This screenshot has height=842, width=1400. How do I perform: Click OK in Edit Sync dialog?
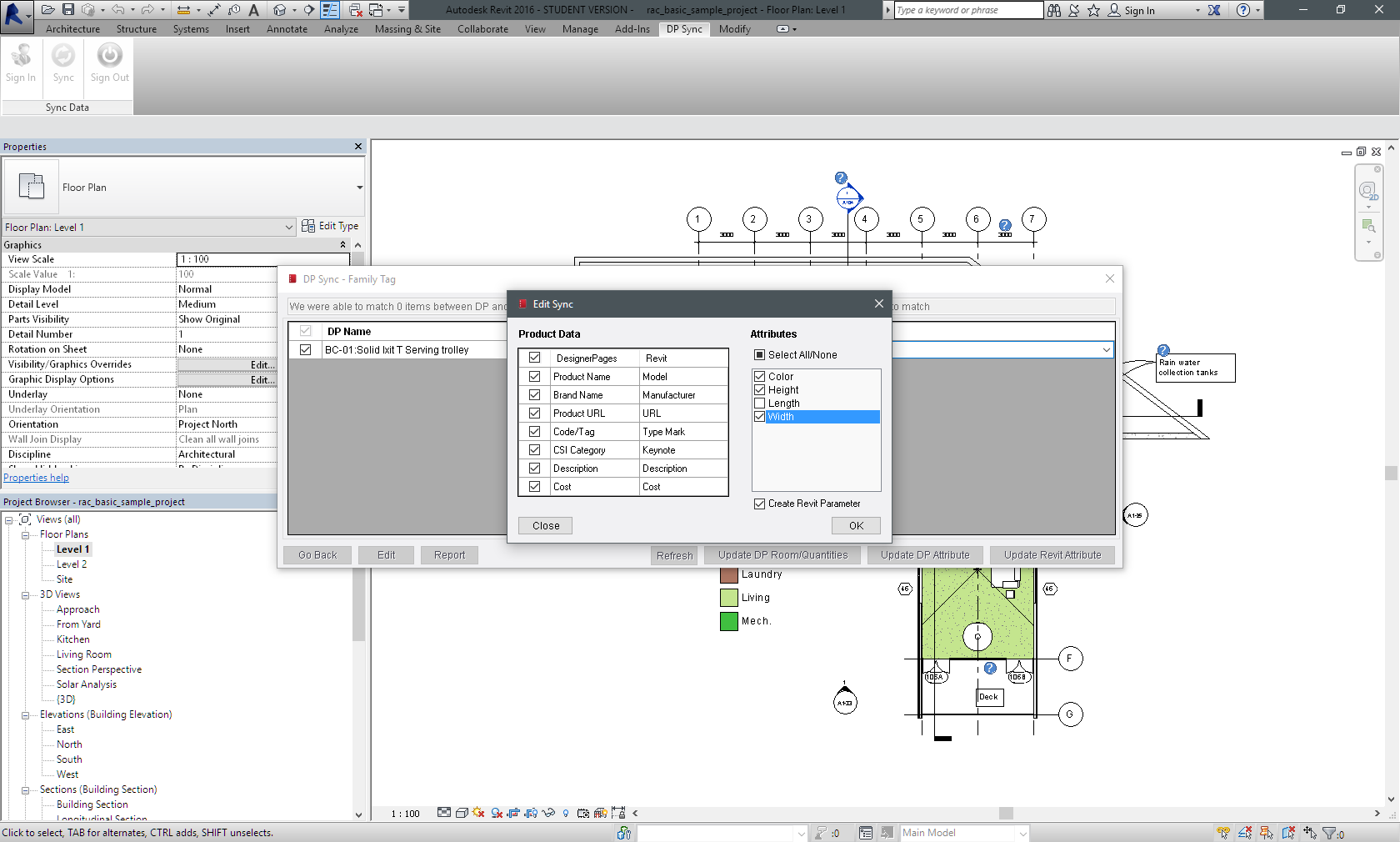point(856,526)
